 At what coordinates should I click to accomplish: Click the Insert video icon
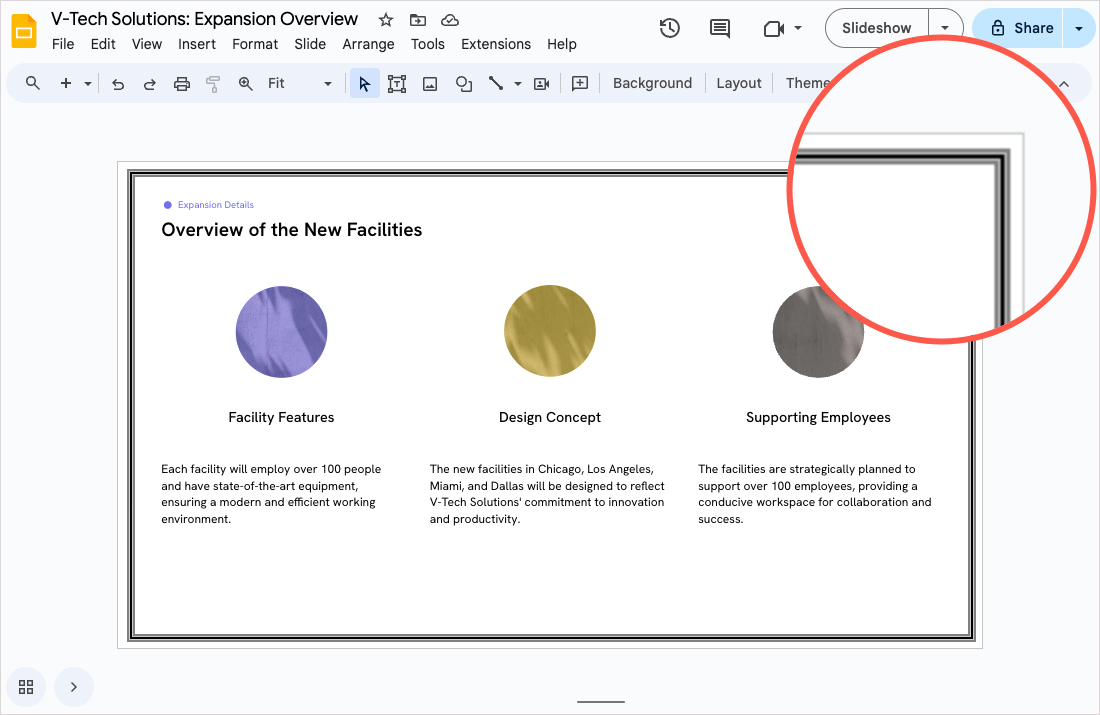coord(542,84)
